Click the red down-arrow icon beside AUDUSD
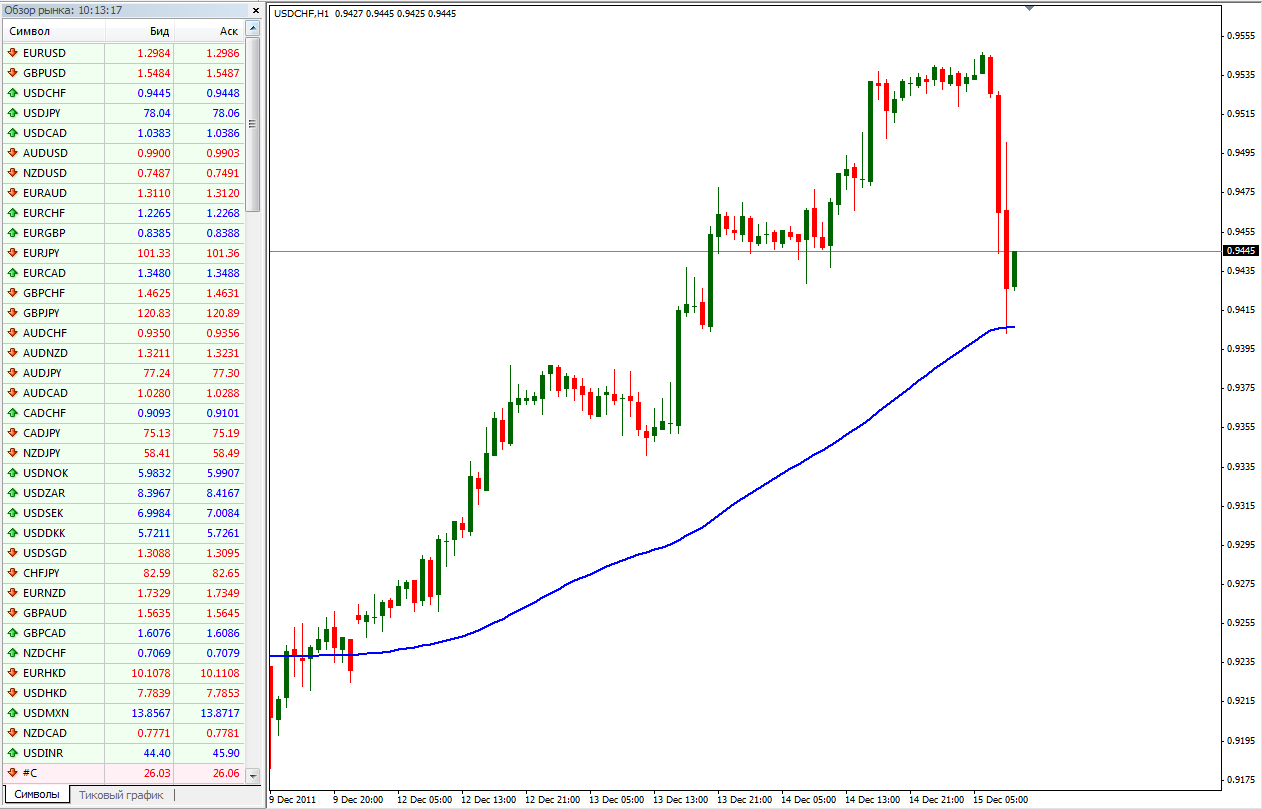1262x809 pixels. click(x=13, y=153)
